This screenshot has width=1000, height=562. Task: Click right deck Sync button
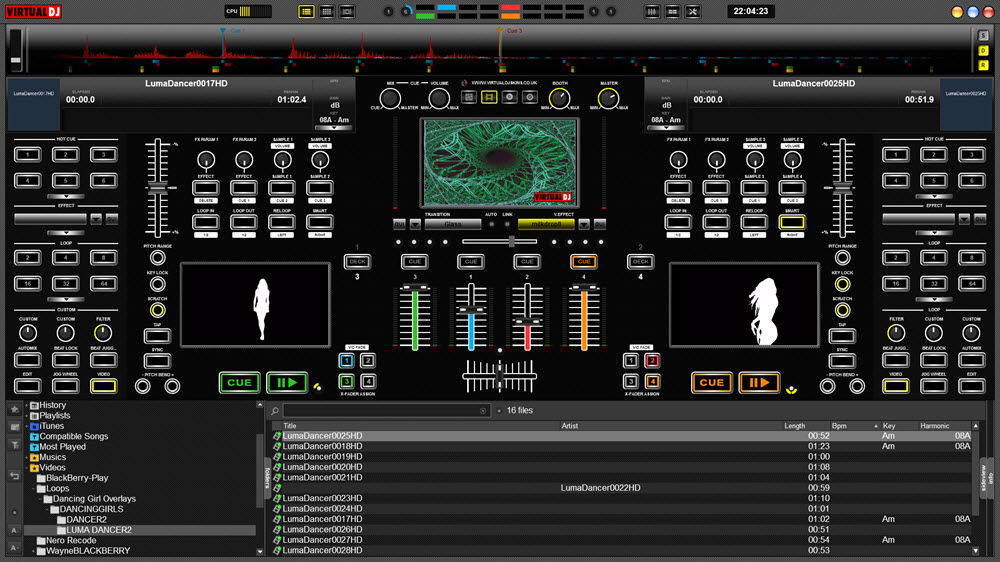(842, 360)
